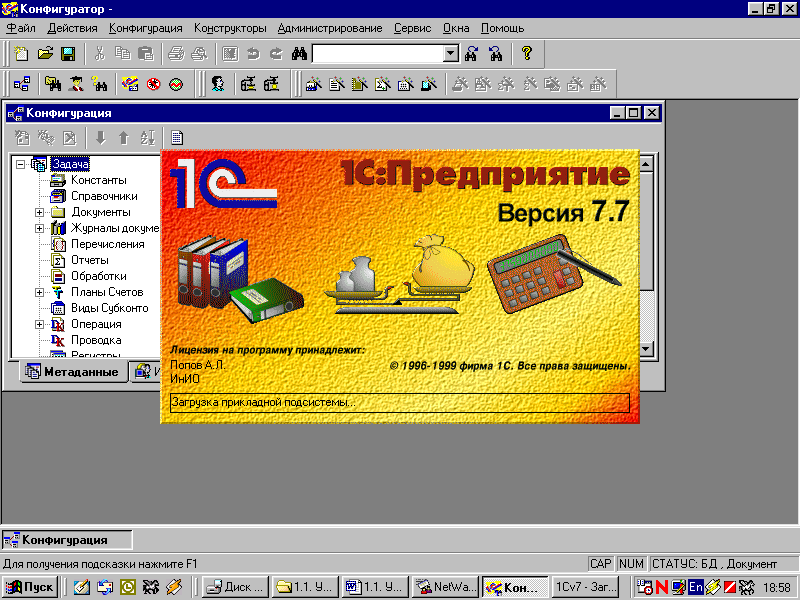Image resolution: width=800 pixels, height=600 pixels.
Task: Click scroll up arrow in Конфигурация window
Action: [645, 165]
